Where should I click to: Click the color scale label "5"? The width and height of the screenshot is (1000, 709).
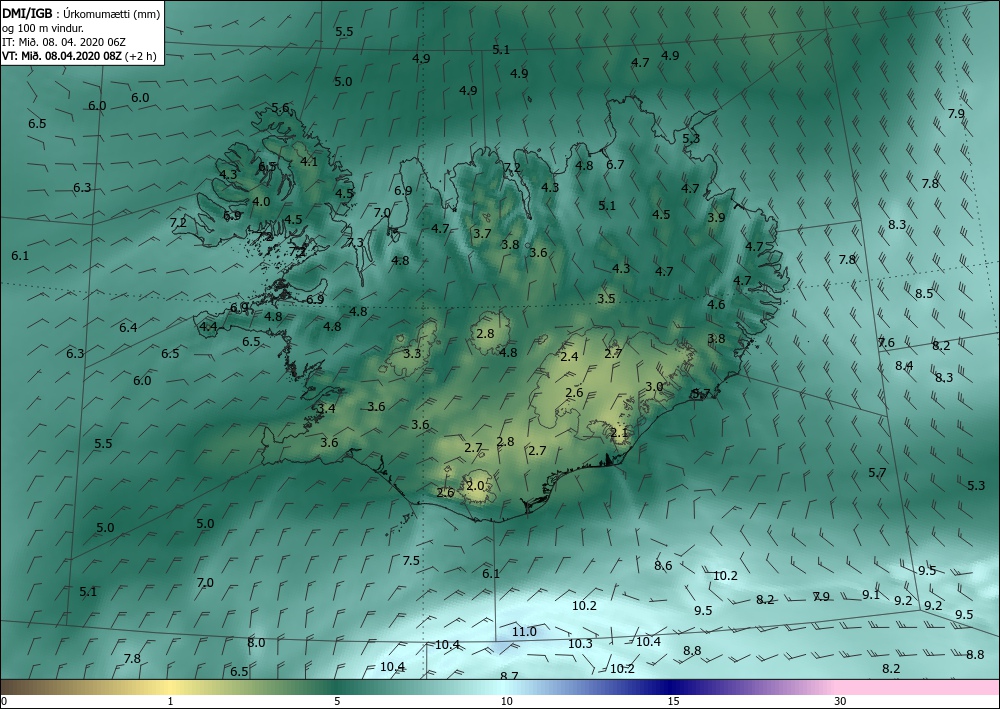coord(337,701)
